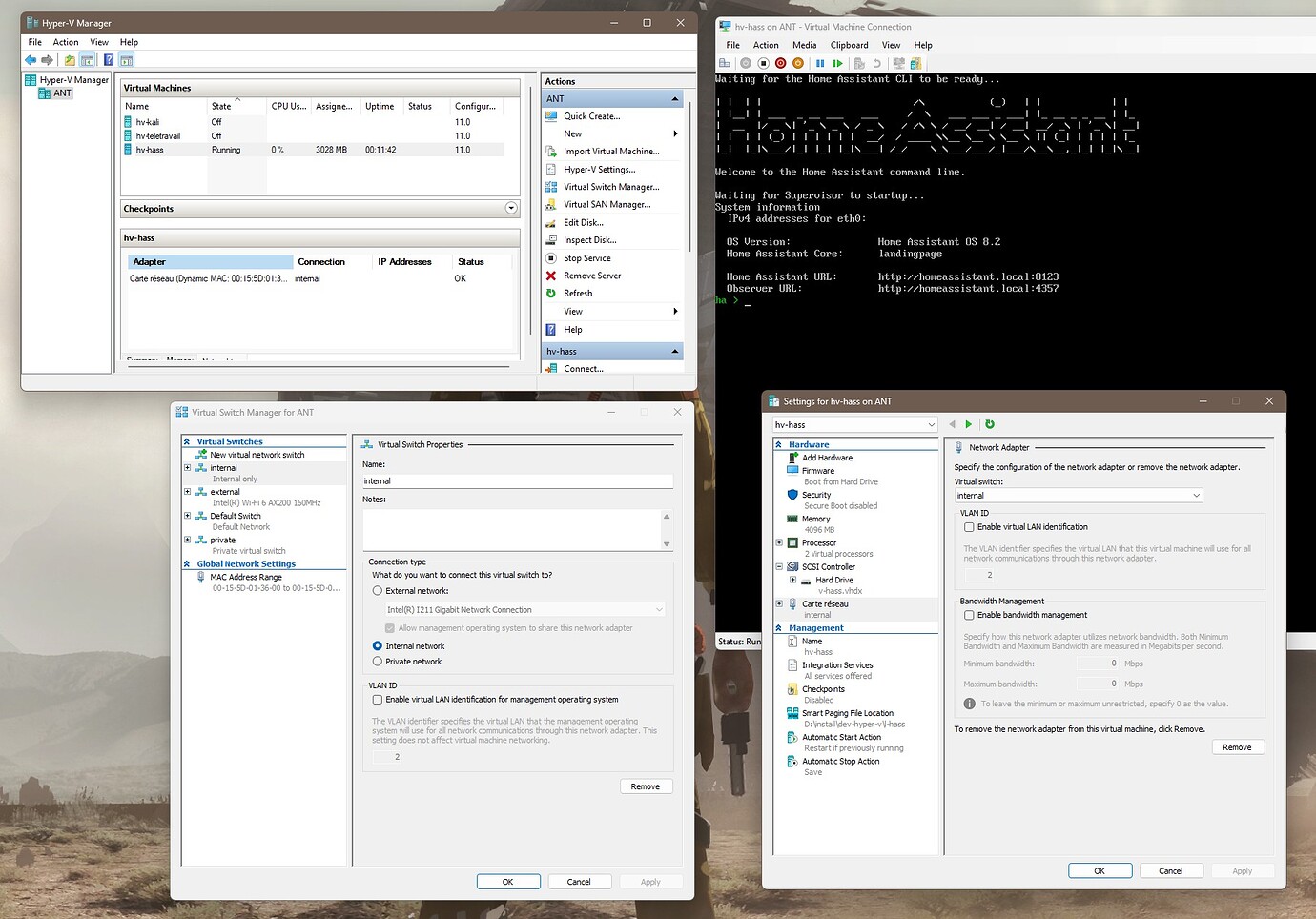Open the Clipboard menu in VM Connection
The height and width of the screenshot is (919, 1316).
(x=849, y=45)
